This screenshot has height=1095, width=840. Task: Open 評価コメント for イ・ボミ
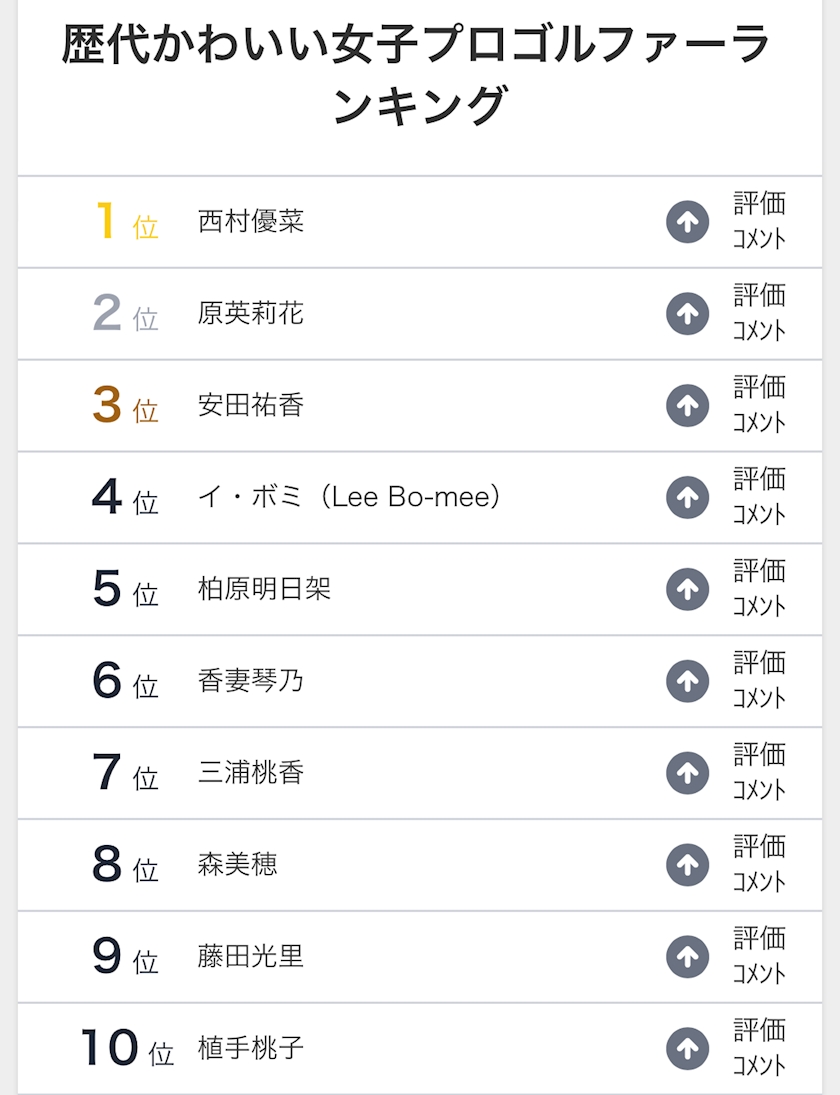(759, 498)
